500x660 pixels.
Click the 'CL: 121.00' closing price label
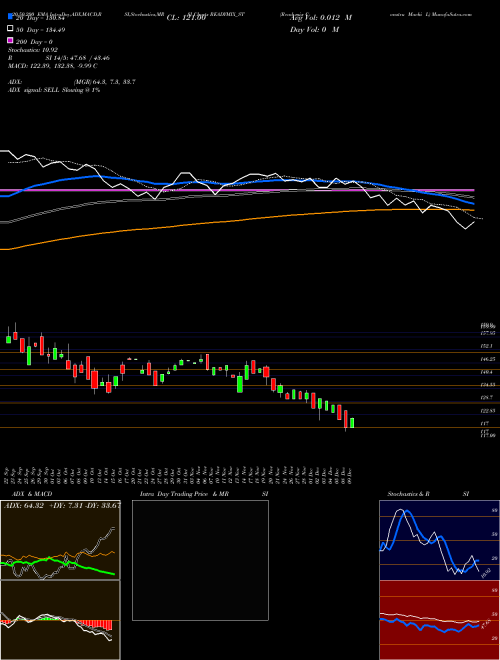(186, 18)
